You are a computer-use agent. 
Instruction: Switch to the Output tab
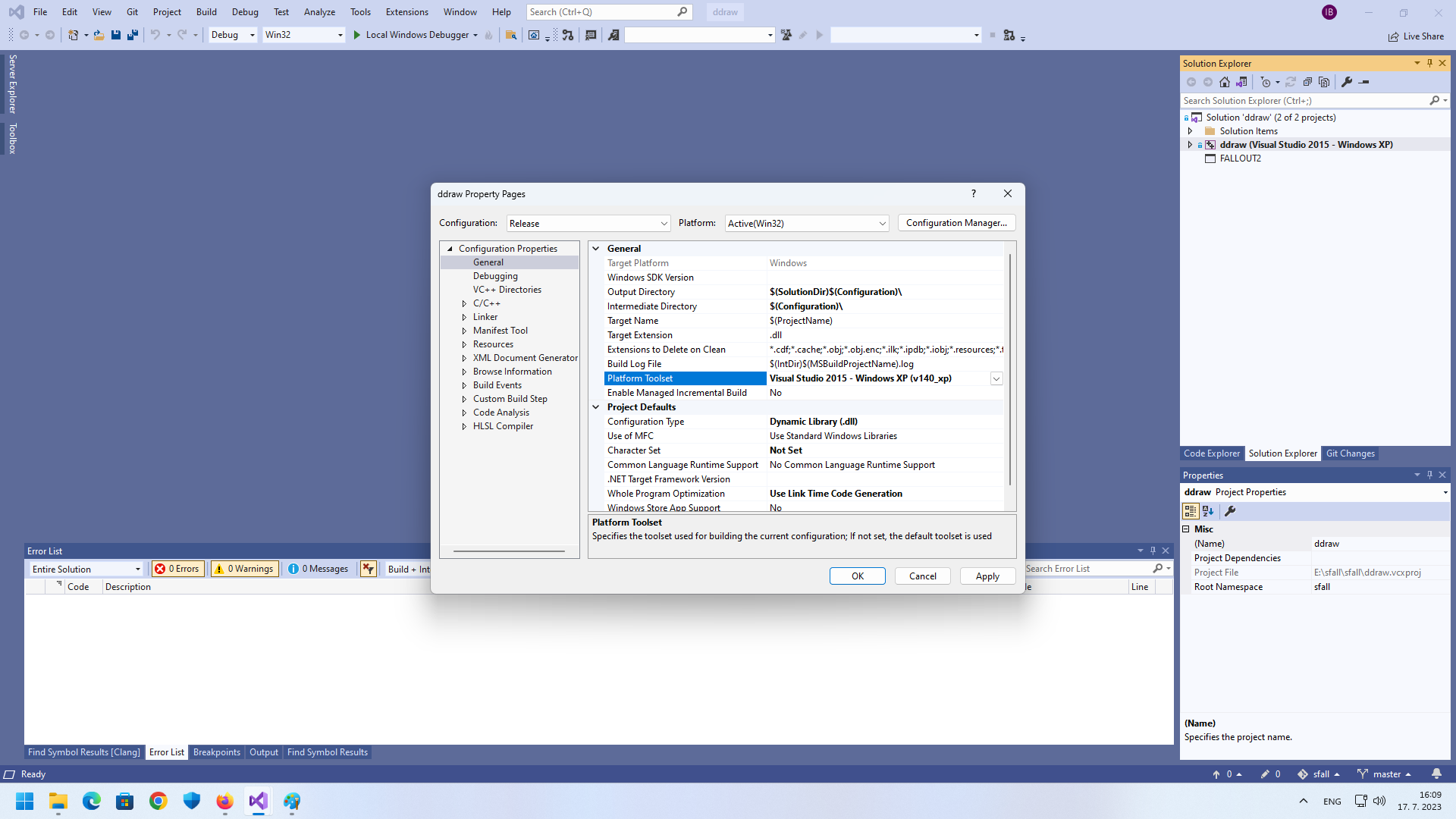(x=264, y=752)
